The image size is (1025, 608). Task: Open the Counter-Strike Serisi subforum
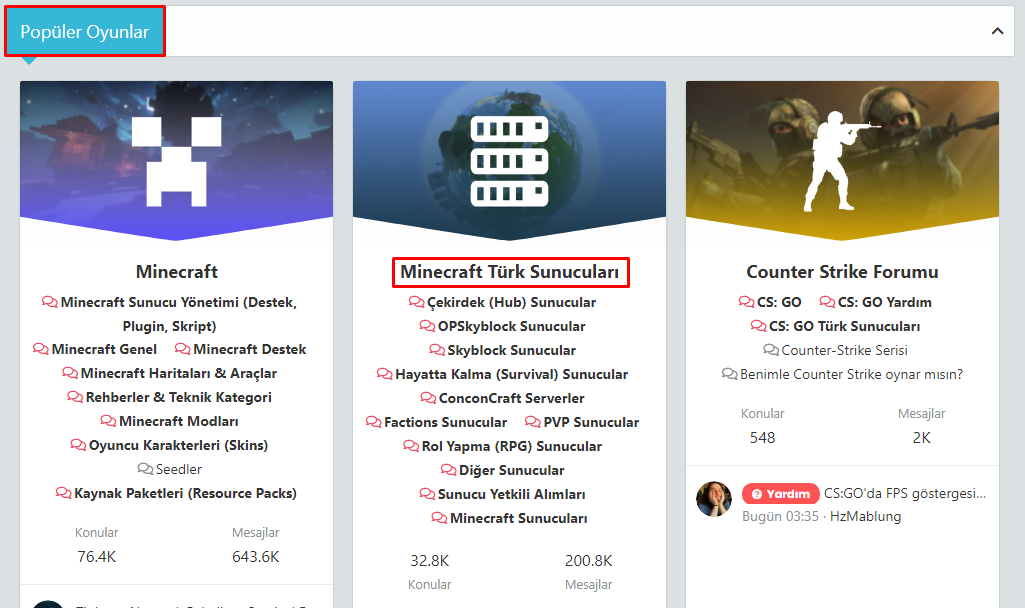pos(844,350)
